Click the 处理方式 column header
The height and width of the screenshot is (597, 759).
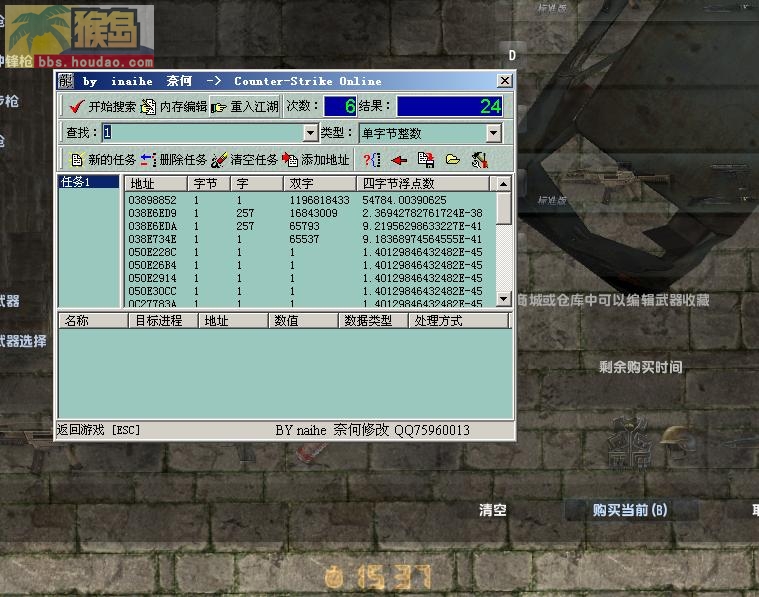(x=459, y=321)
